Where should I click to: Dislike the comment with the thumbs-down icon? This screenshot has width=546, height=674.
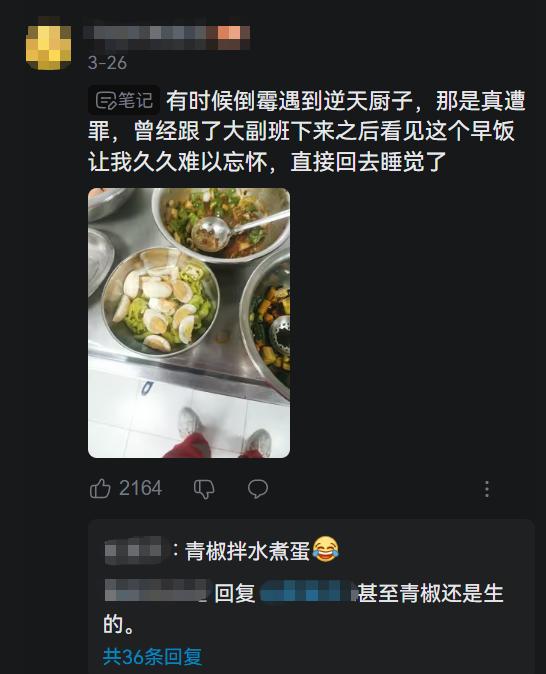pyautogui.click(x=204, y=489)
